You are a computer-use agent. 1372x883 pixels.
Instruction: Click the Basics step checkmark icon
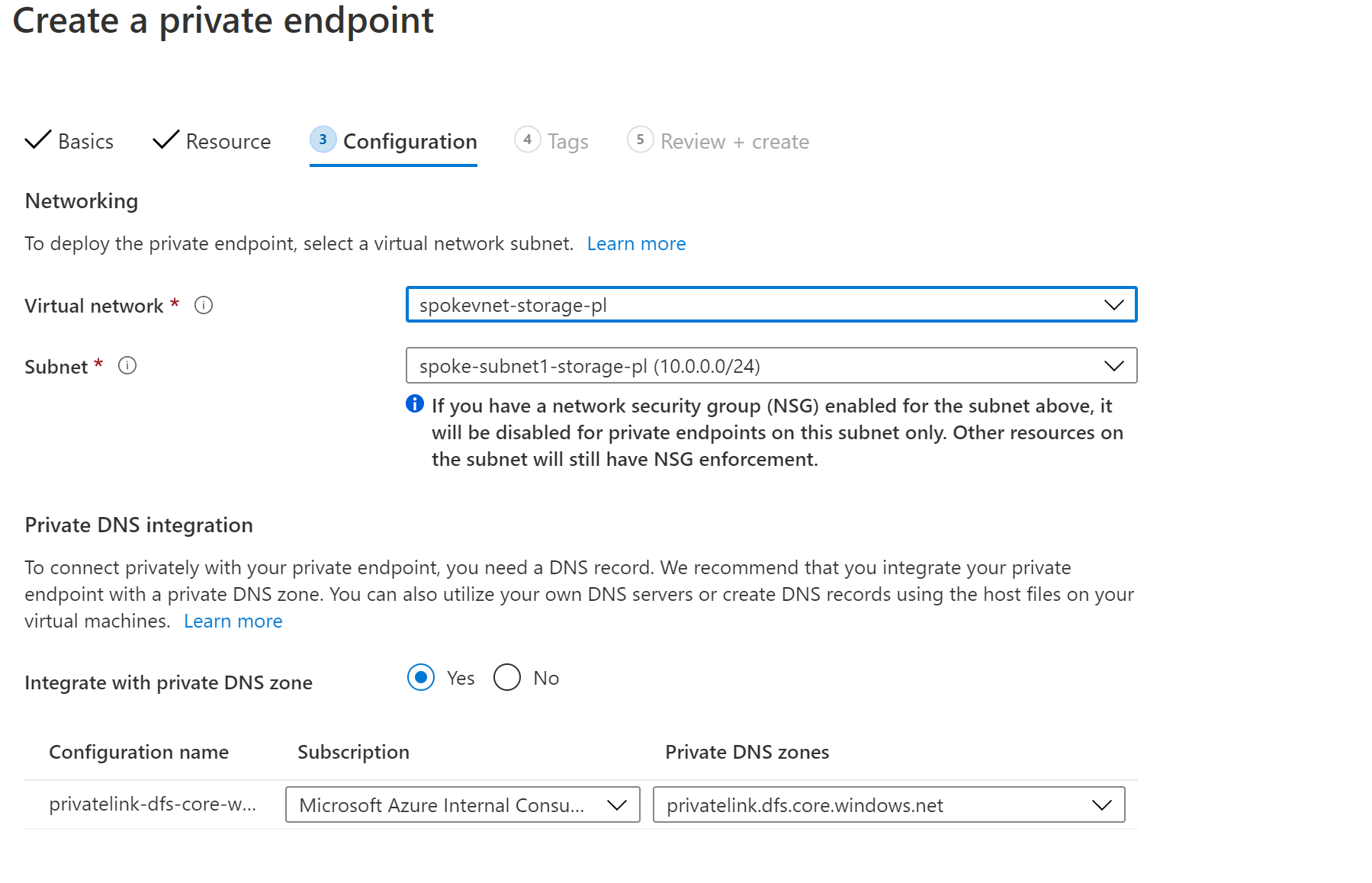pos(38,140)
